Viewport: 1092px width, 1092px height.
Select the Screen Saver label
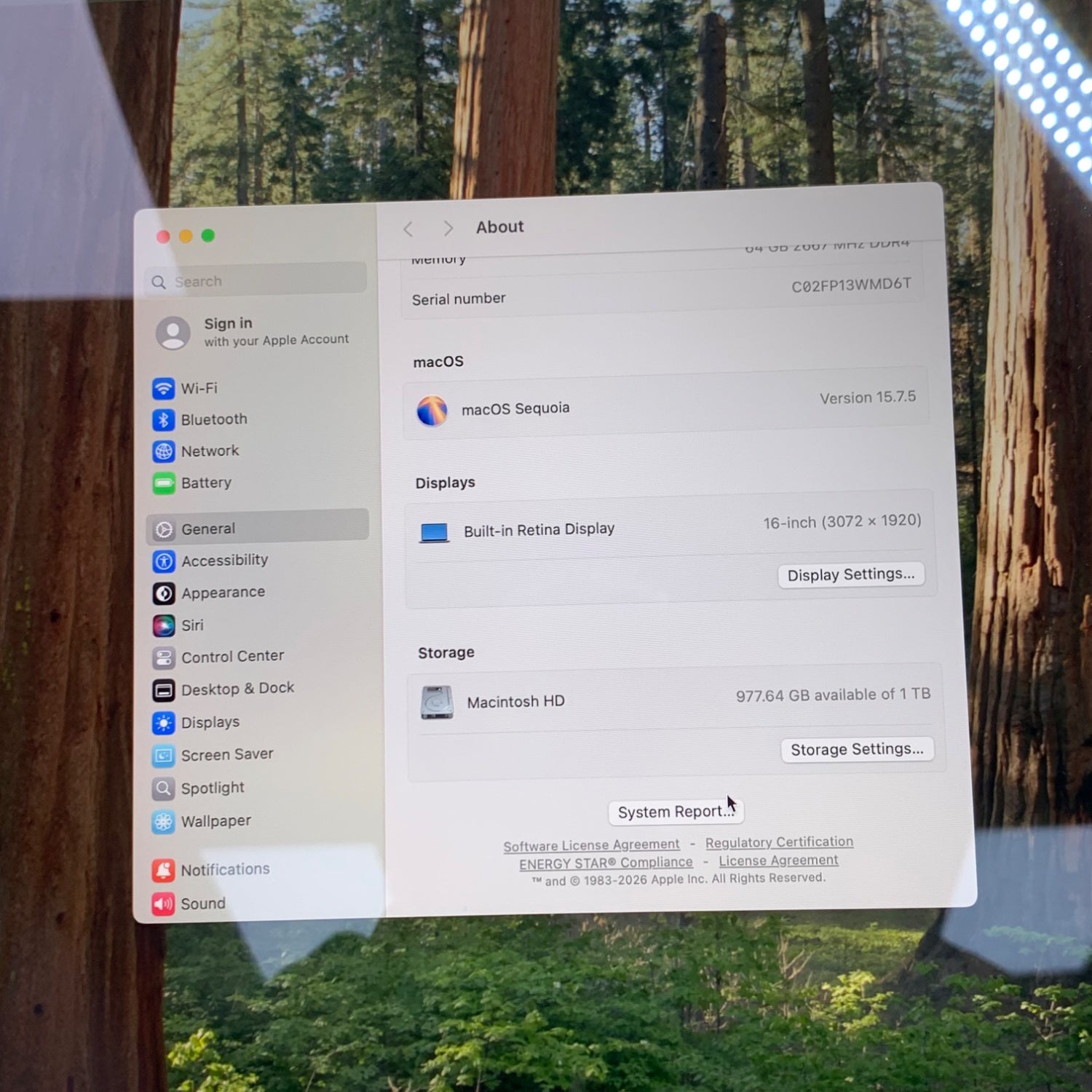coord(227,755)
